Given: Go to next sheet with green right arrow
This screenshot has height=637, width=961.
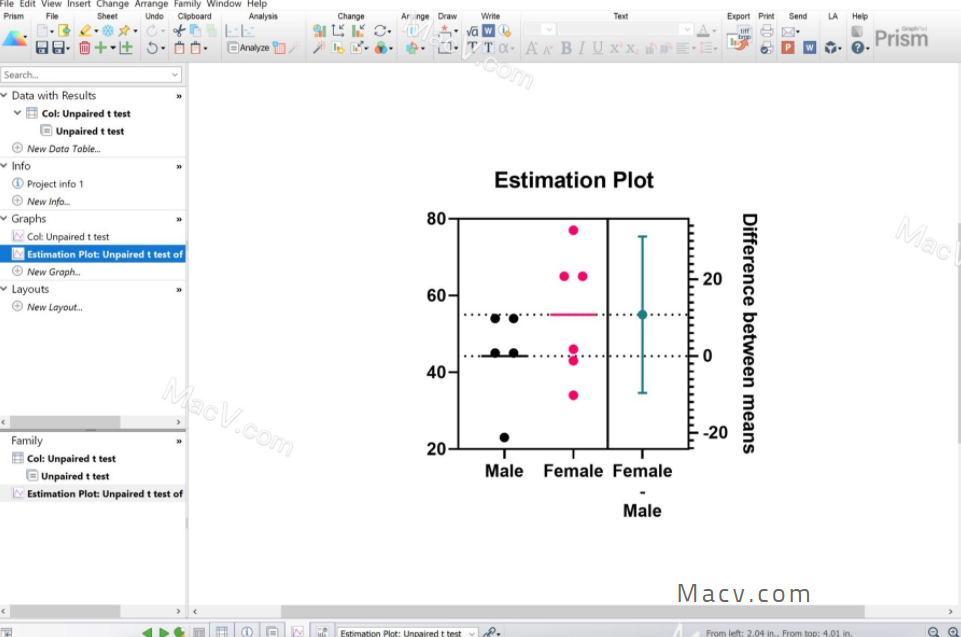Looking at the screenshot, I should click(164, 632).
